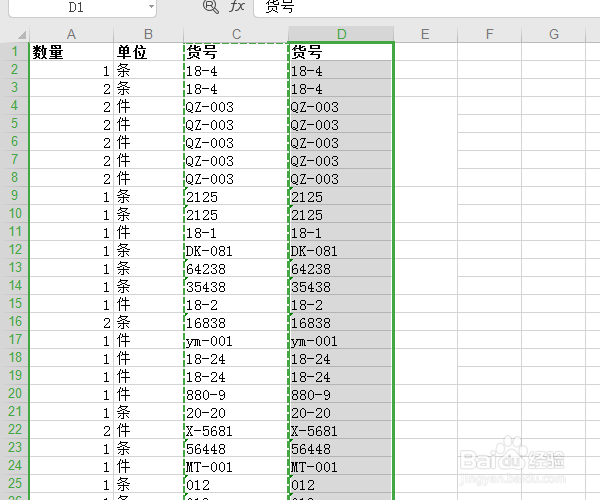The height and width of the screenshot is (500, 600).
Task: Click cell C24 with MT-001
Action: [236, 466]
